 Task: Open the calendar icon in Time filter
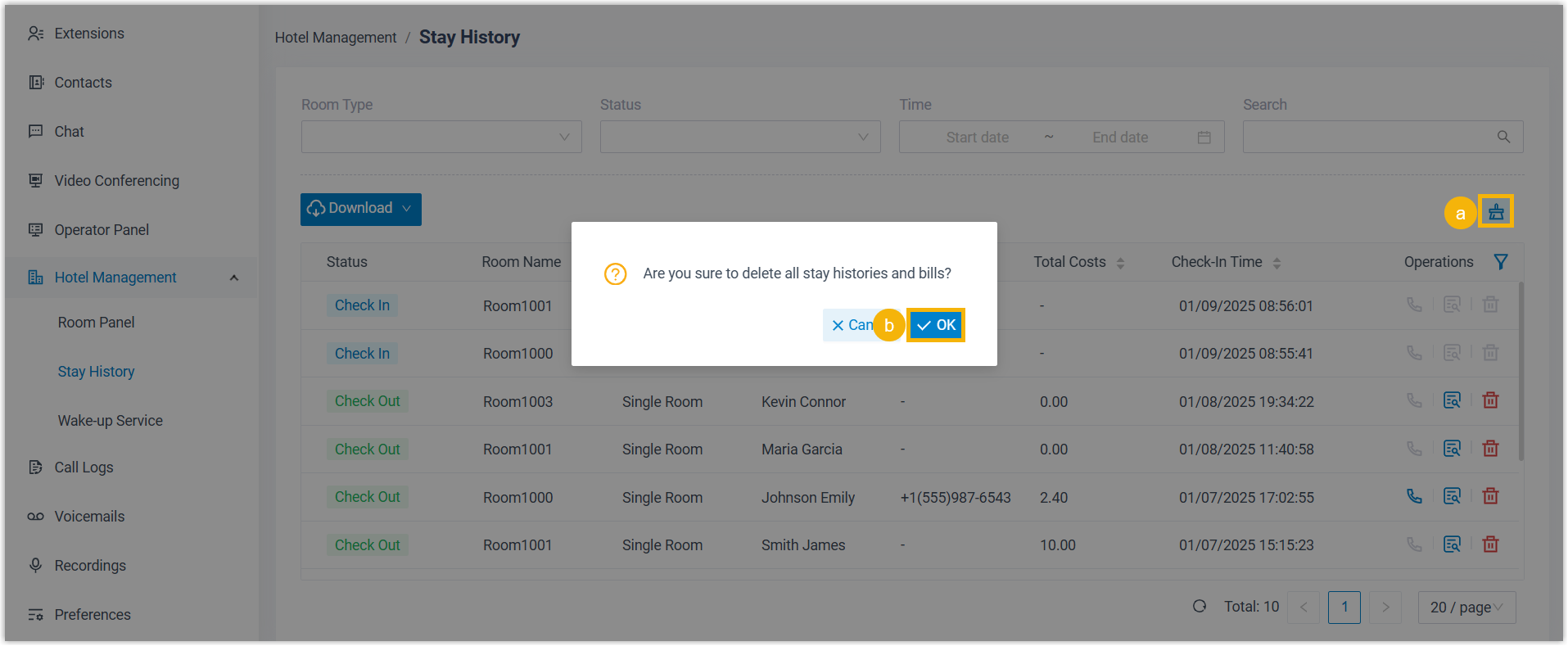click(1204, 138)
